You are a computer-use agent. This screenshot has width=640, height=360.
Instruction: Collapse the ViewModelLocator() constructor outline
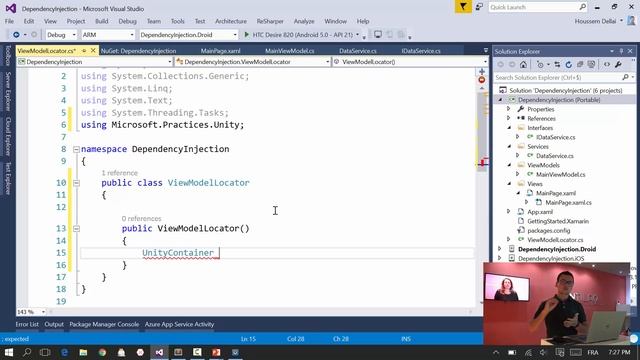point(76,229)
